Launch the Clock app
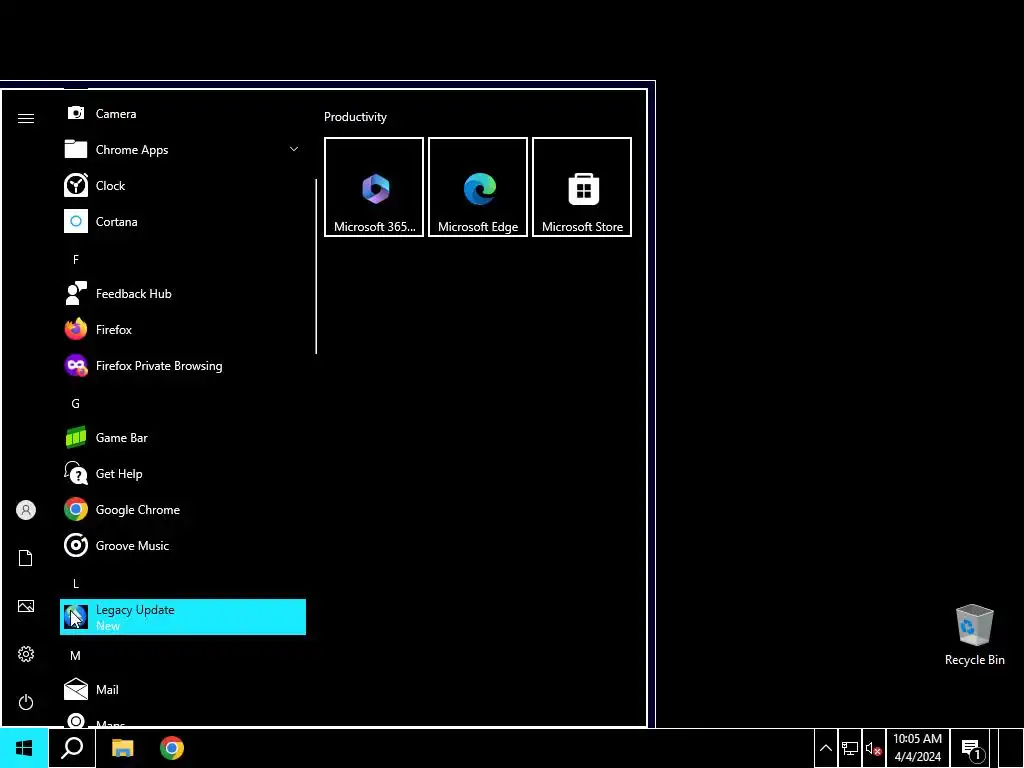This screenshot has height=768, width=1024. 183,185
